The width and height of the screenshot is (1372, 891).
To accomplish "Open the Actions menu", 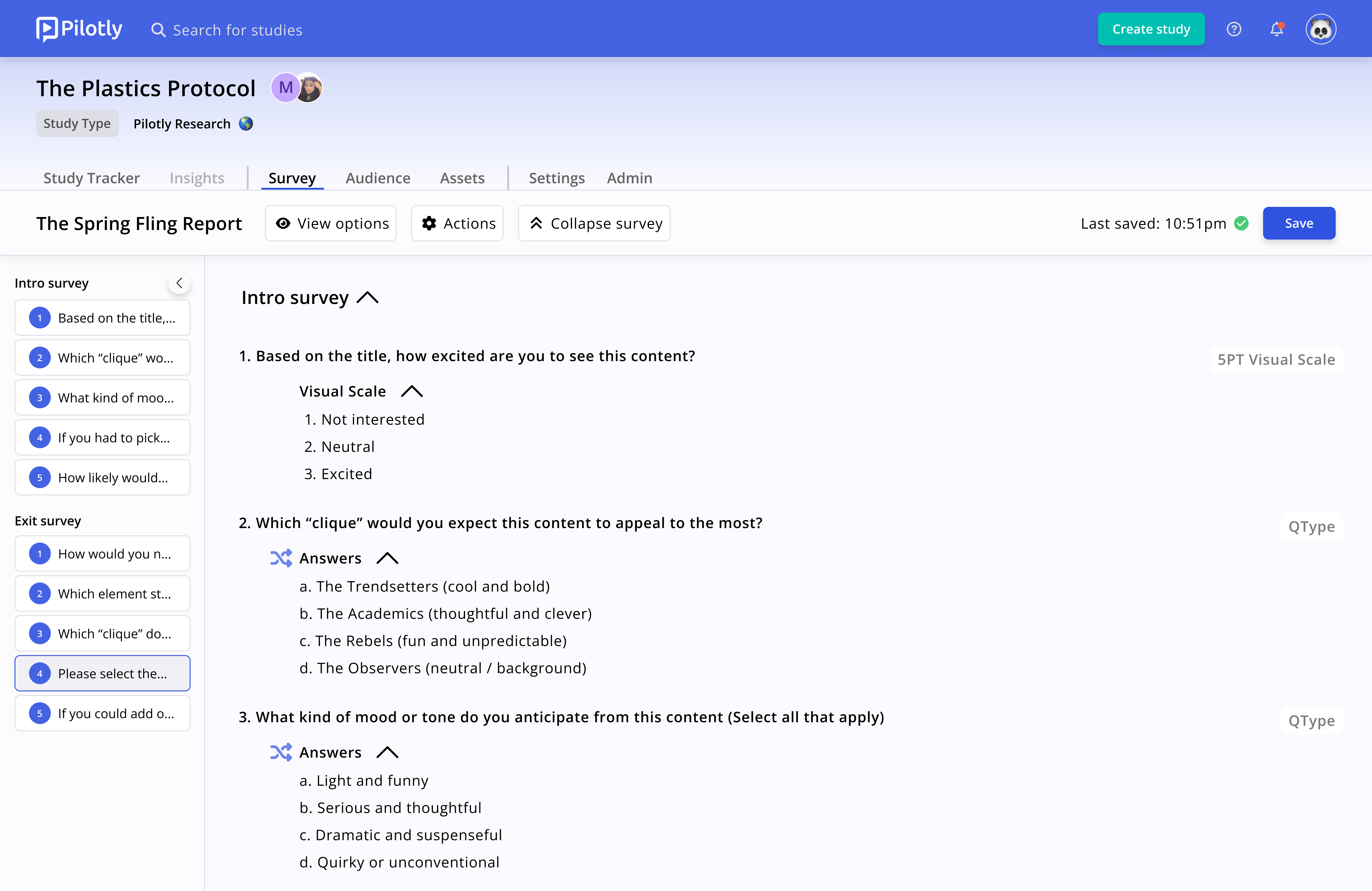I will tap(457, 223).
